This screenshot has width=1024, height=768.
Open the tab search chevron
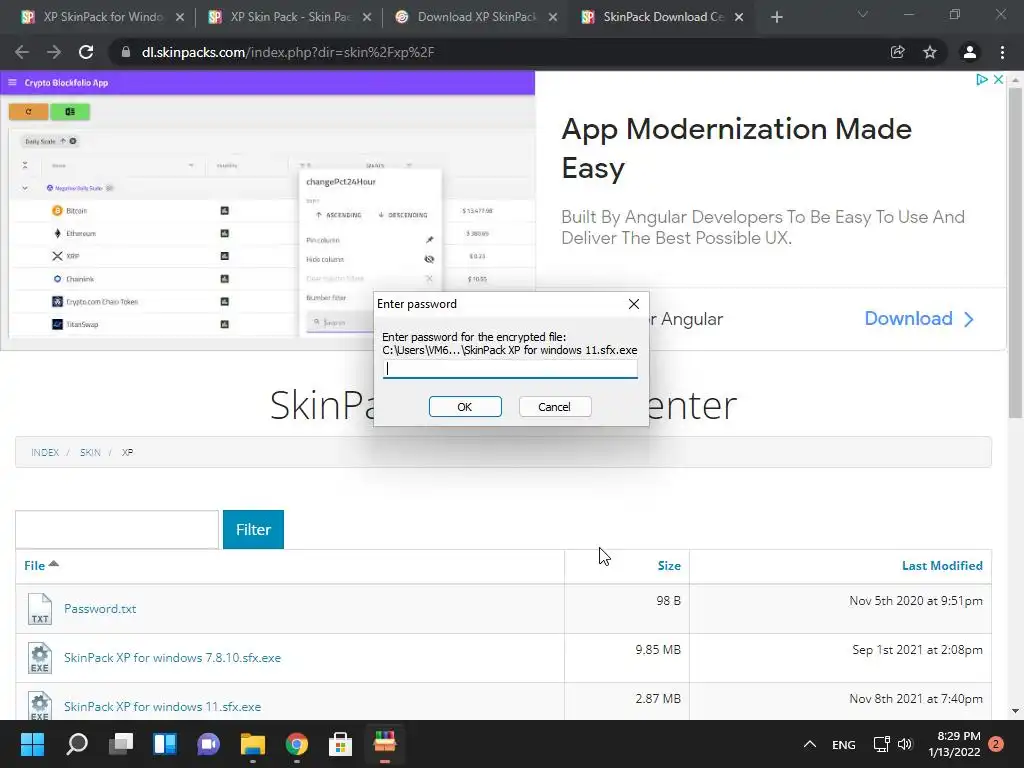pos(863,14)
